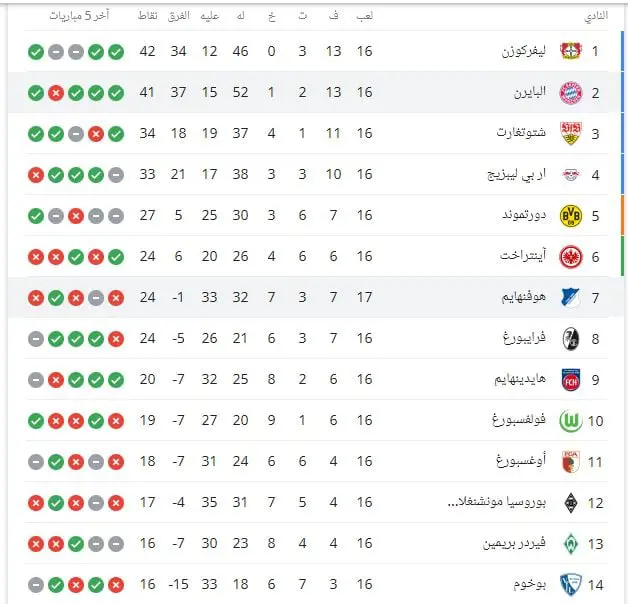
Task: Click the Borussia Dortmund BVB badge
Action: coord(570,216)
